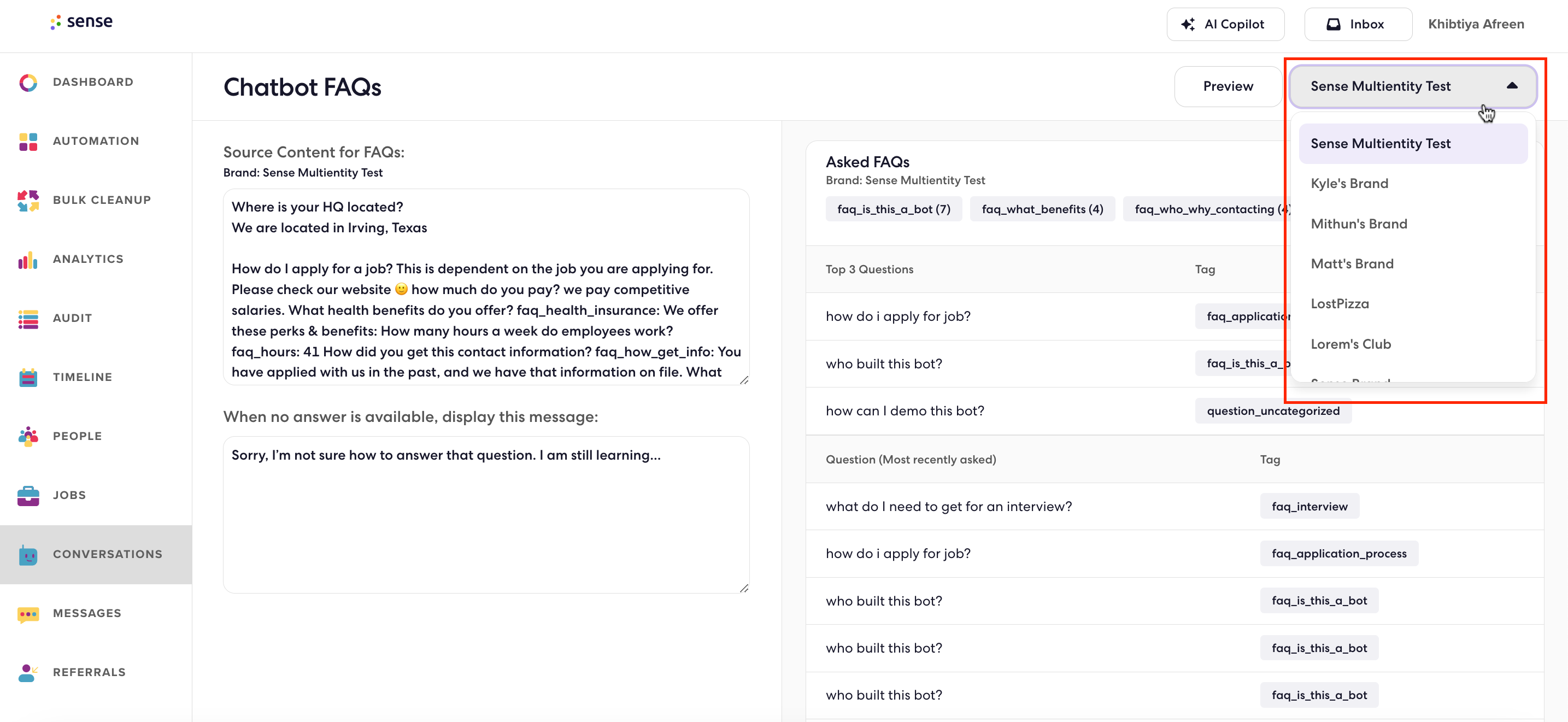Screen dimensions: 1568x722
Task: Open the Jobs page
Action: point(96,496)
